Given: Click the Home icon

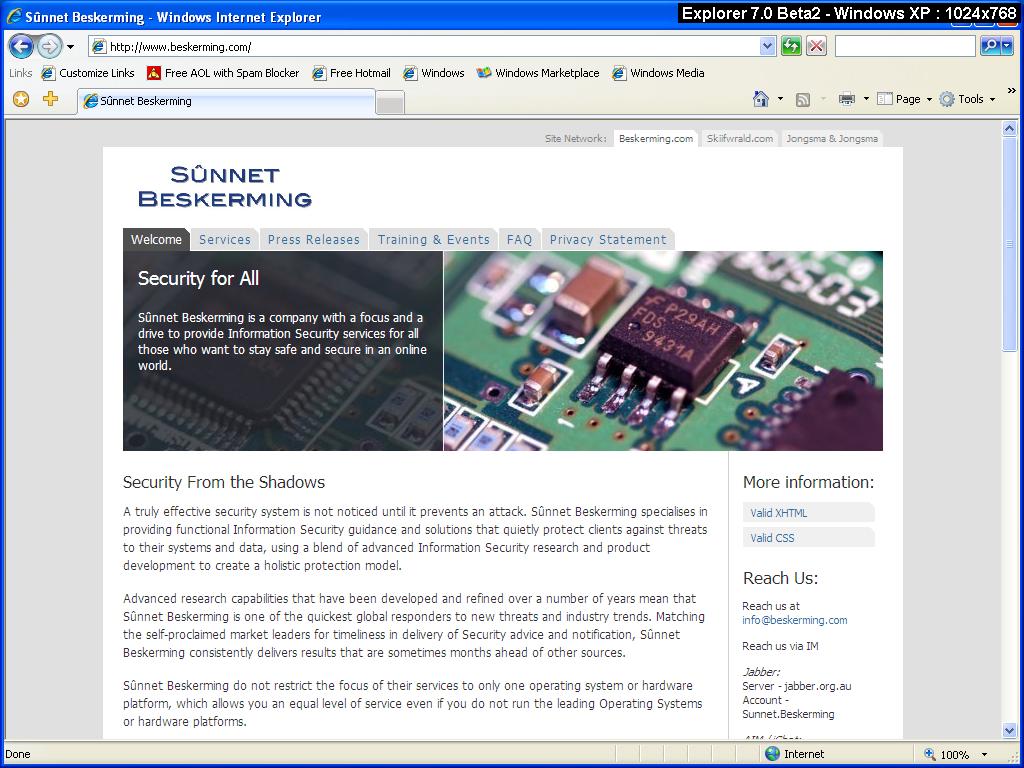Looking at the screenshot, I should 761,99.
